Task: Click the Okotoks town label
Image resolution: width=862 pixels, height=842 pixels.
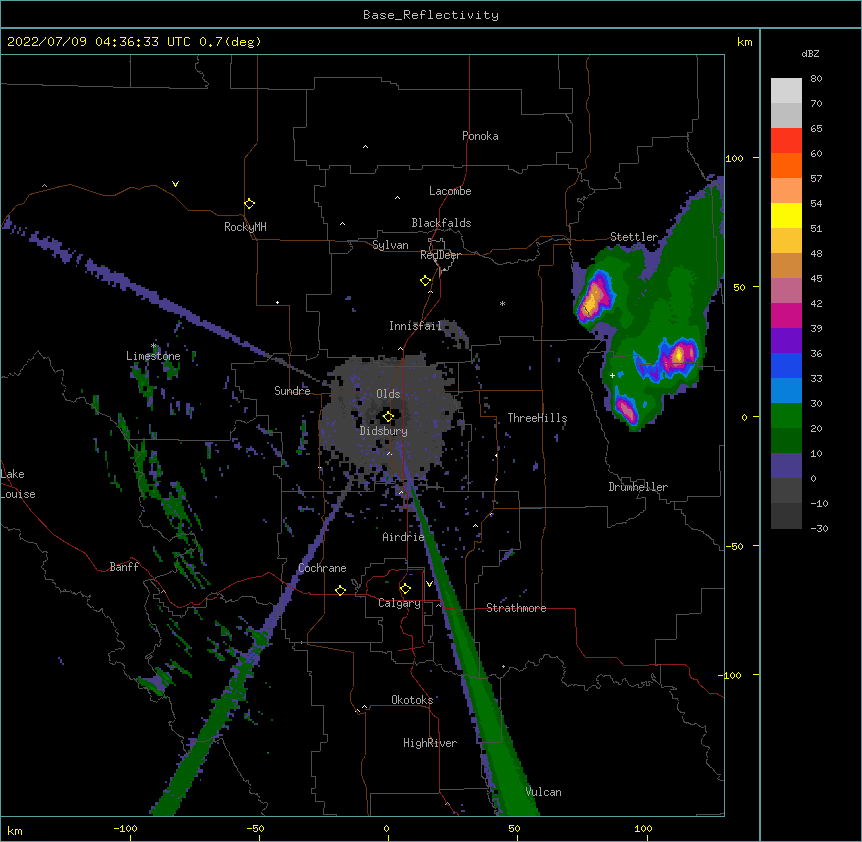Action: coord(412,700)
